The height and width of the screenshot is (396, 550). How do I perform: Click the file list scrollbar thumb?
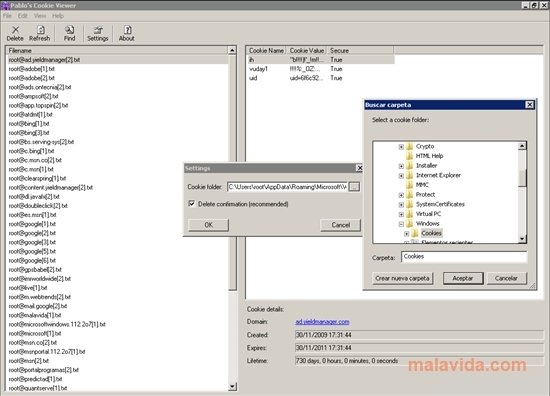tap(232, 172)
